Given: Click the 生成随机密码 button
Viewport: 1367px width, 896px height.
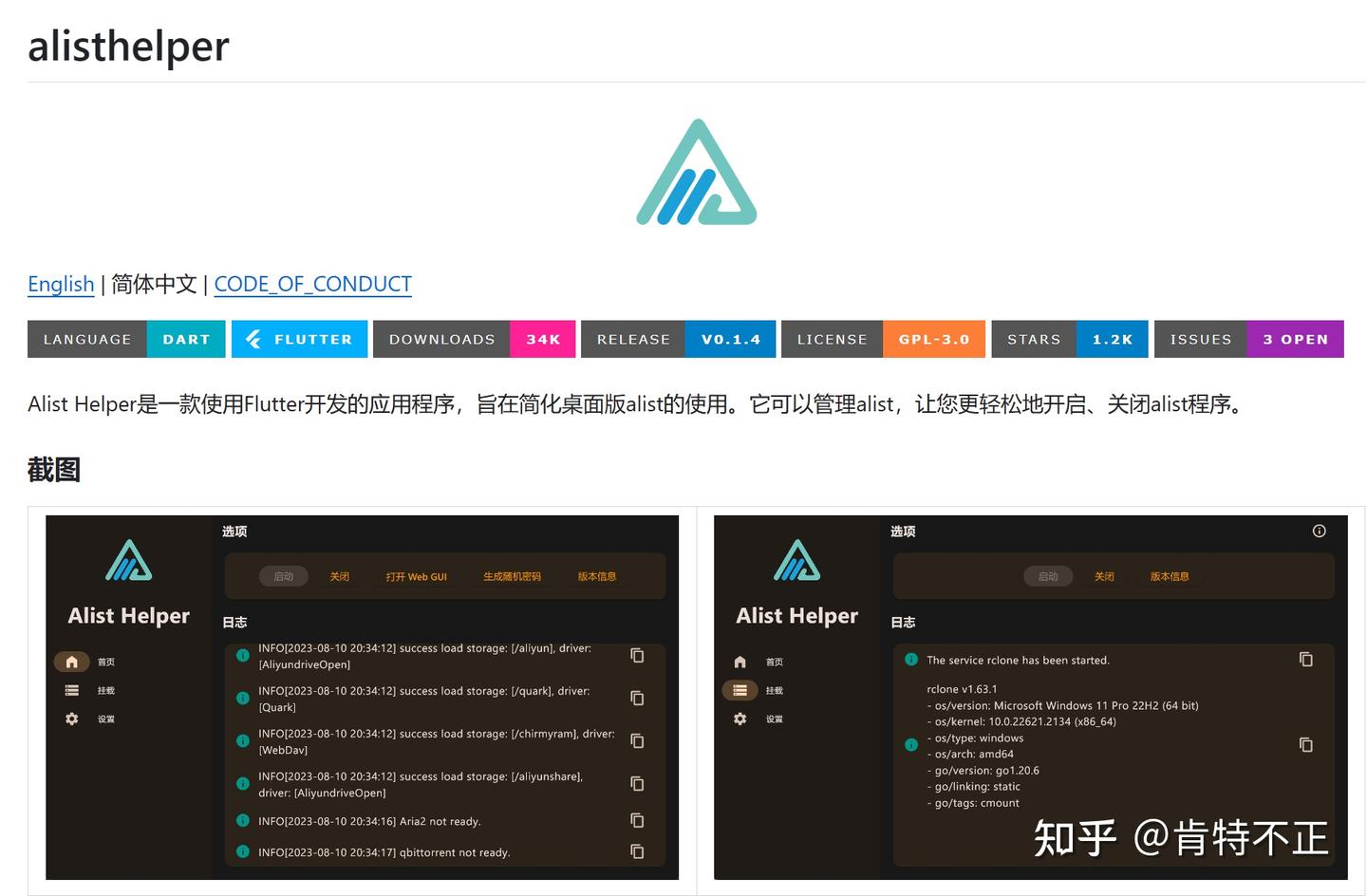Looking at the screenshot, I should [513, 576].
